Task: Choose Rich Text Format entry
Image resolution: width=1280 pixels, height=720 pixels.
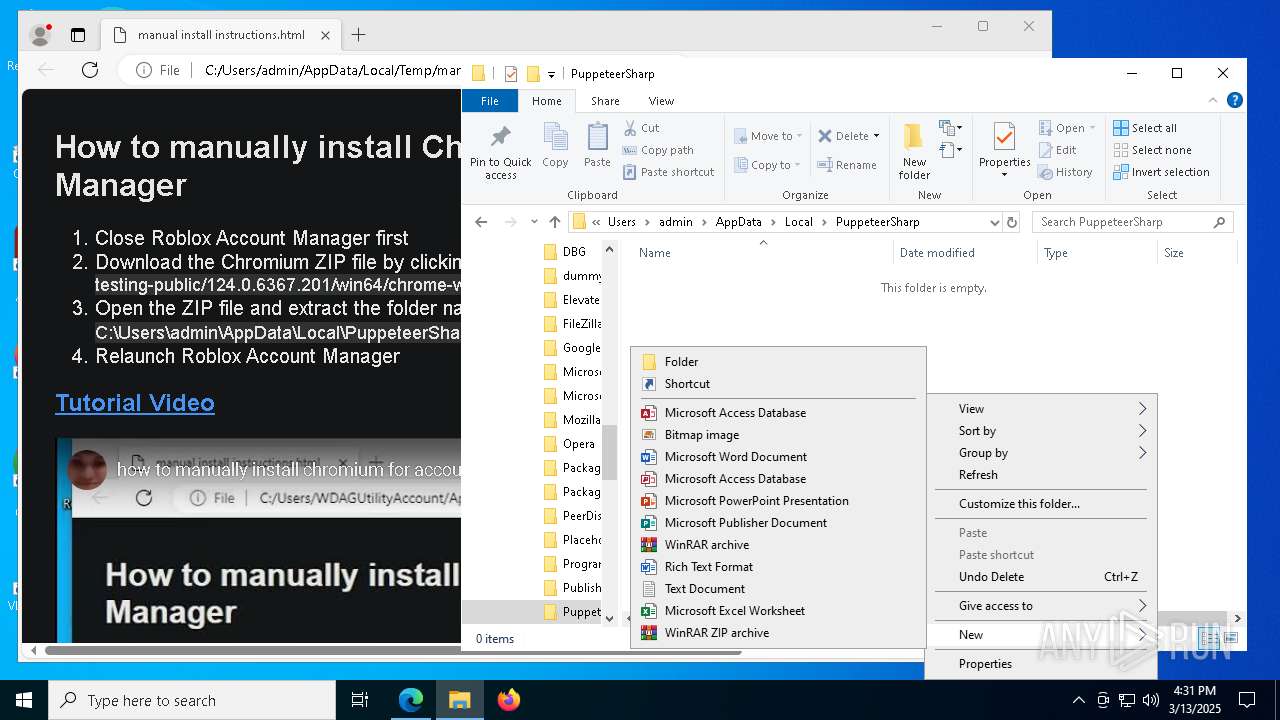Action: pos(778,567)
